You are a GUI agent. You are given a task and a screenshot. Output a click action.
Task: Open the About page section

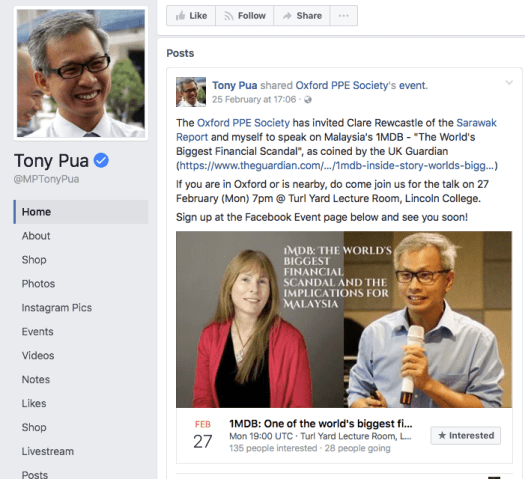pos(36,236)
